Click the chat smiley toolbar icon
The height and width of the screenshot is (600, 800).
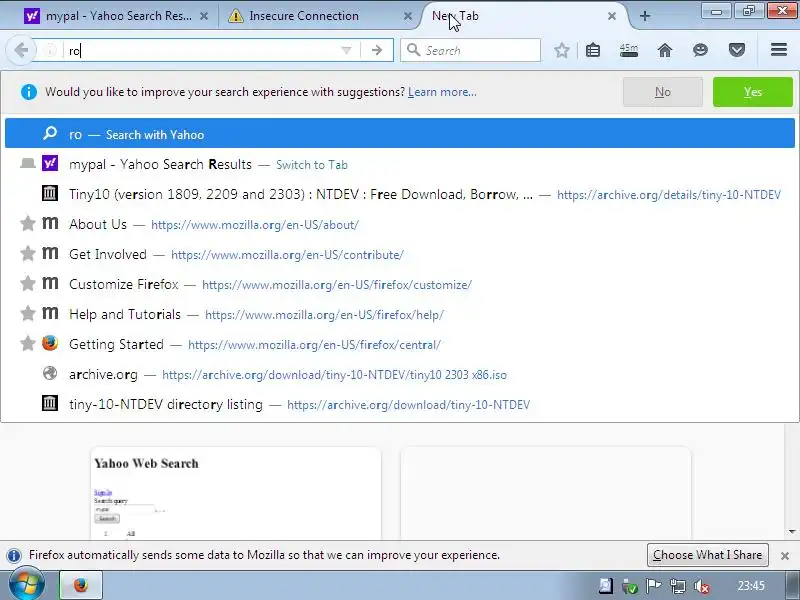(x=701, y=50)
